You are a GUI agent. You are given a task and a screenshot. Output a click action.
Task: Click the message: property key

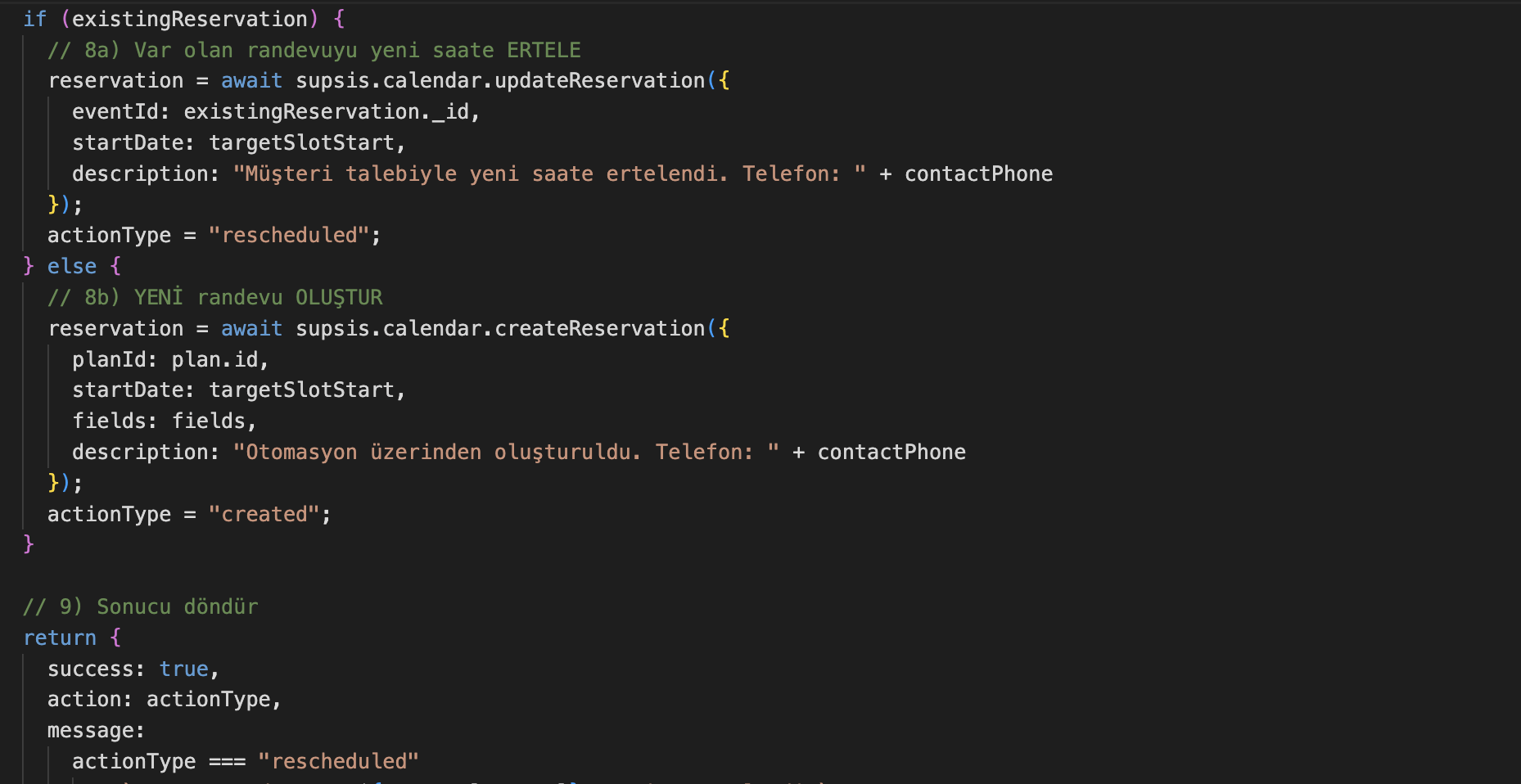point(96,731)
